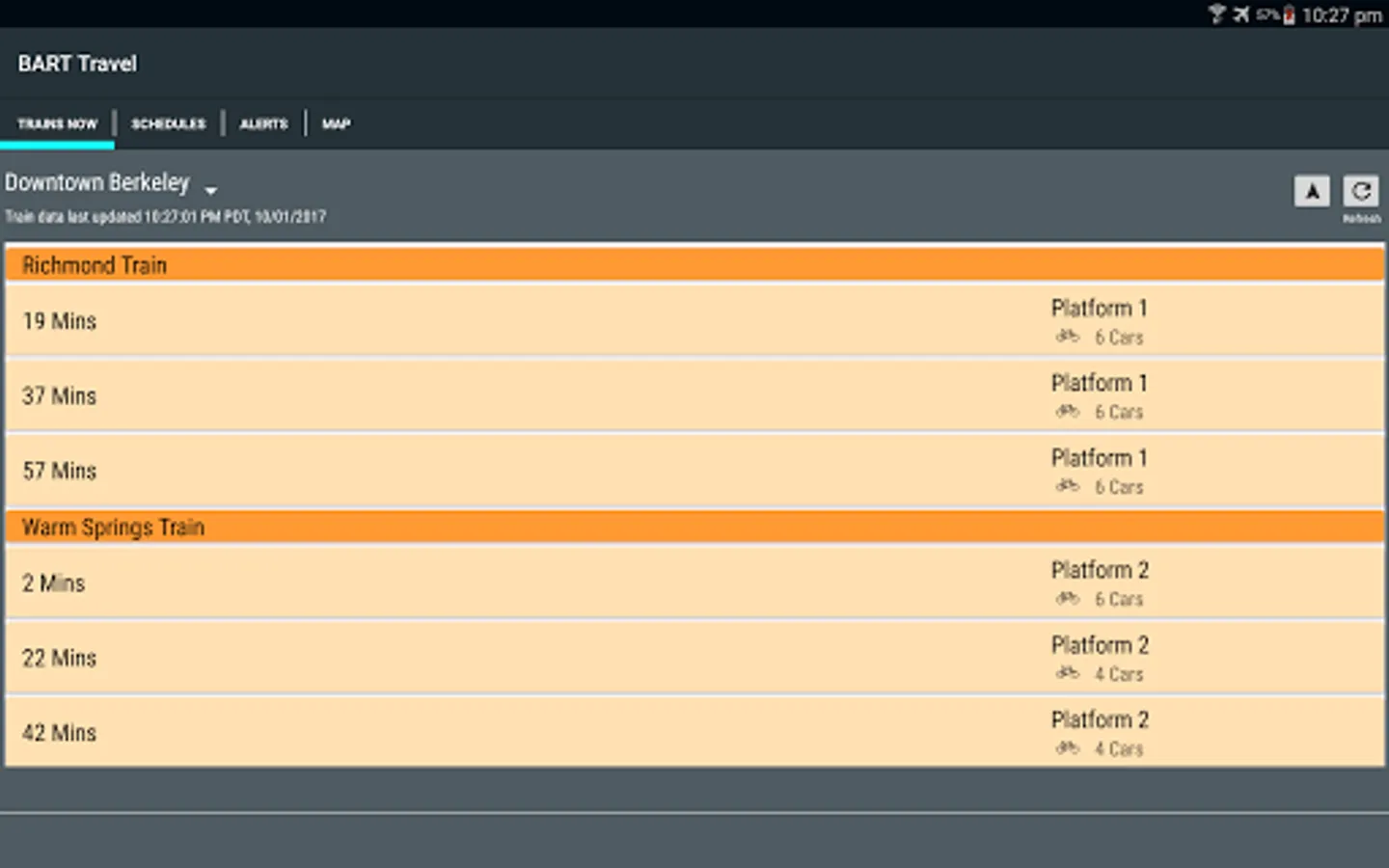
Task: Open the Schedules tab
Action: coord(169,123)
